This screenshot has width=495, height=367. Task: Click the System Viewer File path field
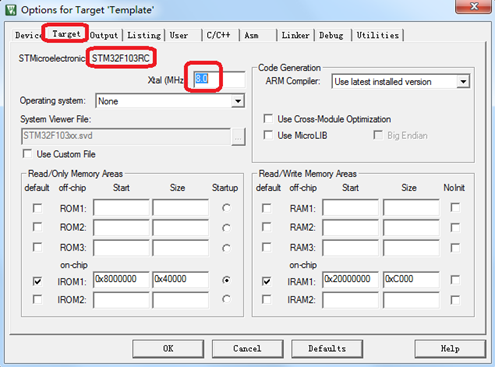126,136
